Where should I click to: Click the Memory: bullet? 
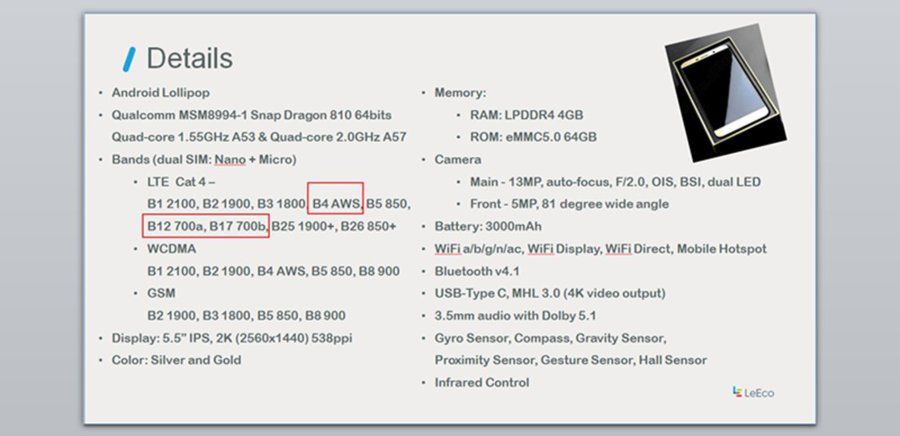[460, 92]
